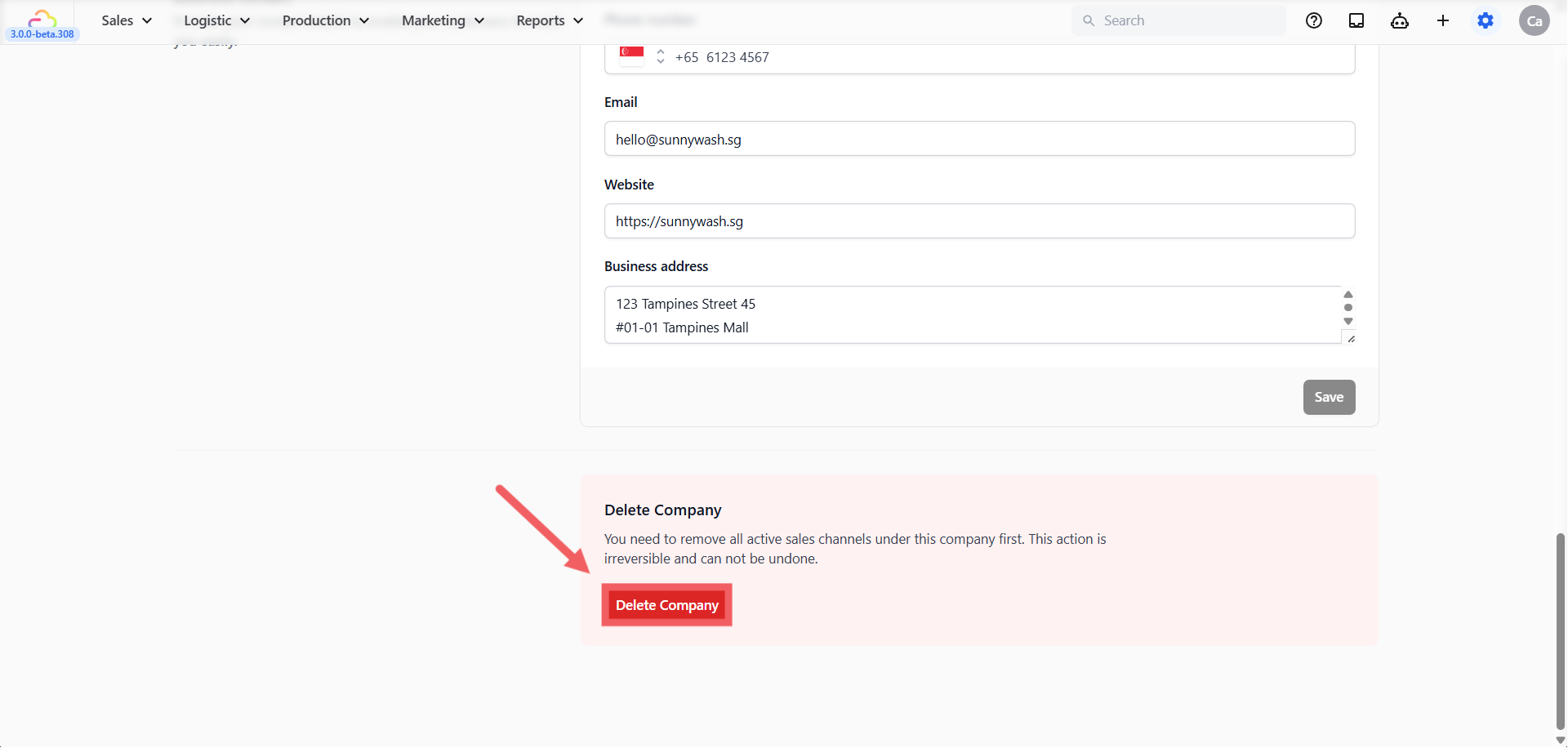Open the Singapore flag country selector
Screen dimensions: 1568x748
[x=631, y=56]
